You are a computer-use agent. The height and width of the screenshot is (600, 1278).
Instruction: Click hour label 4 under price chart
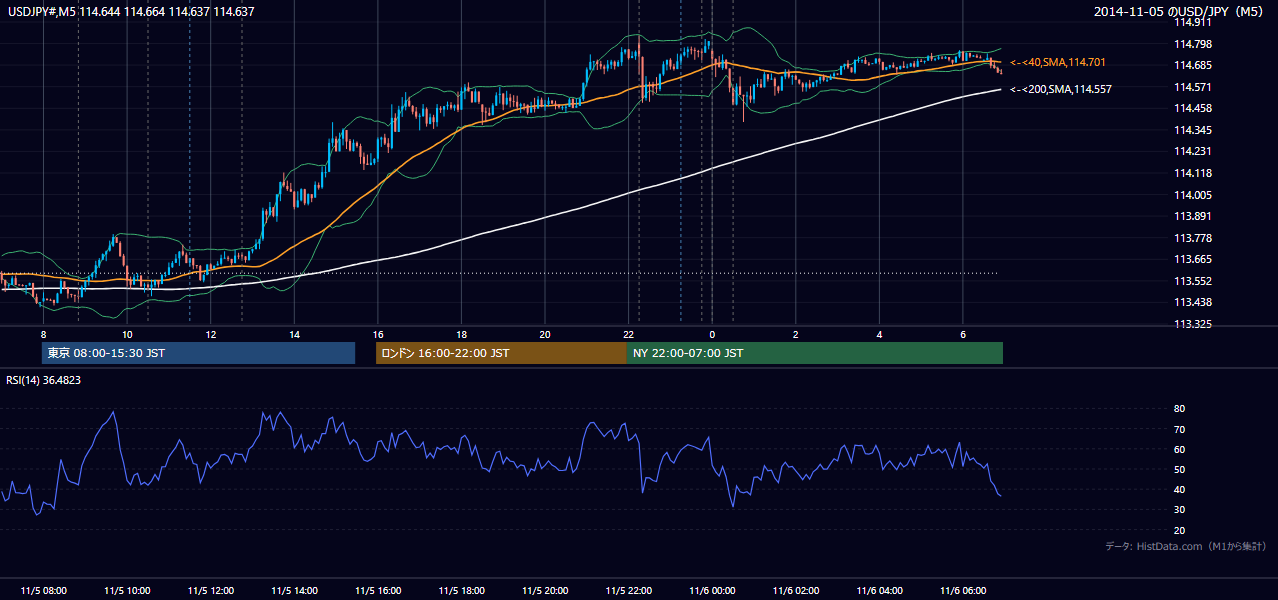pos(879,334)
